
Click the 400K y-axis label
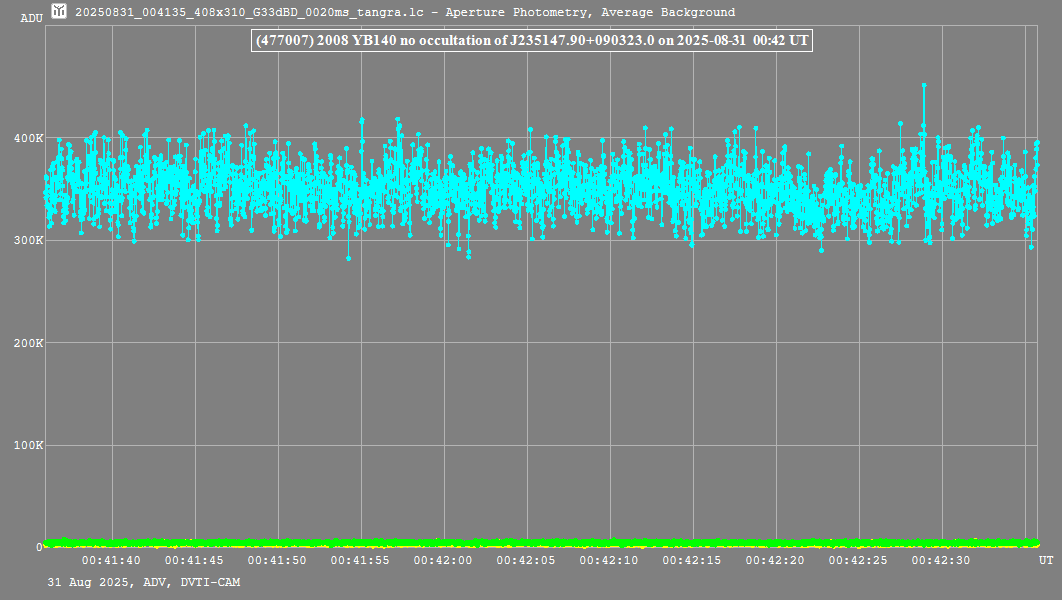tap(26, 138)
